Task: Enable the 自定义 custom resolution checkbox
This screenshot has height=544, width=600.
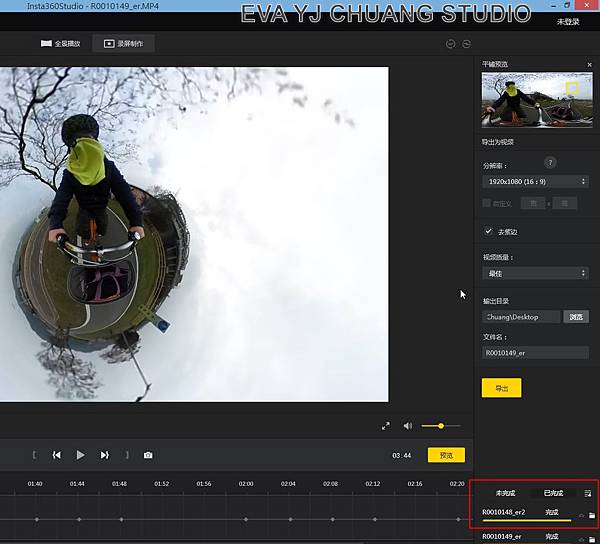Action: [487, 203]
